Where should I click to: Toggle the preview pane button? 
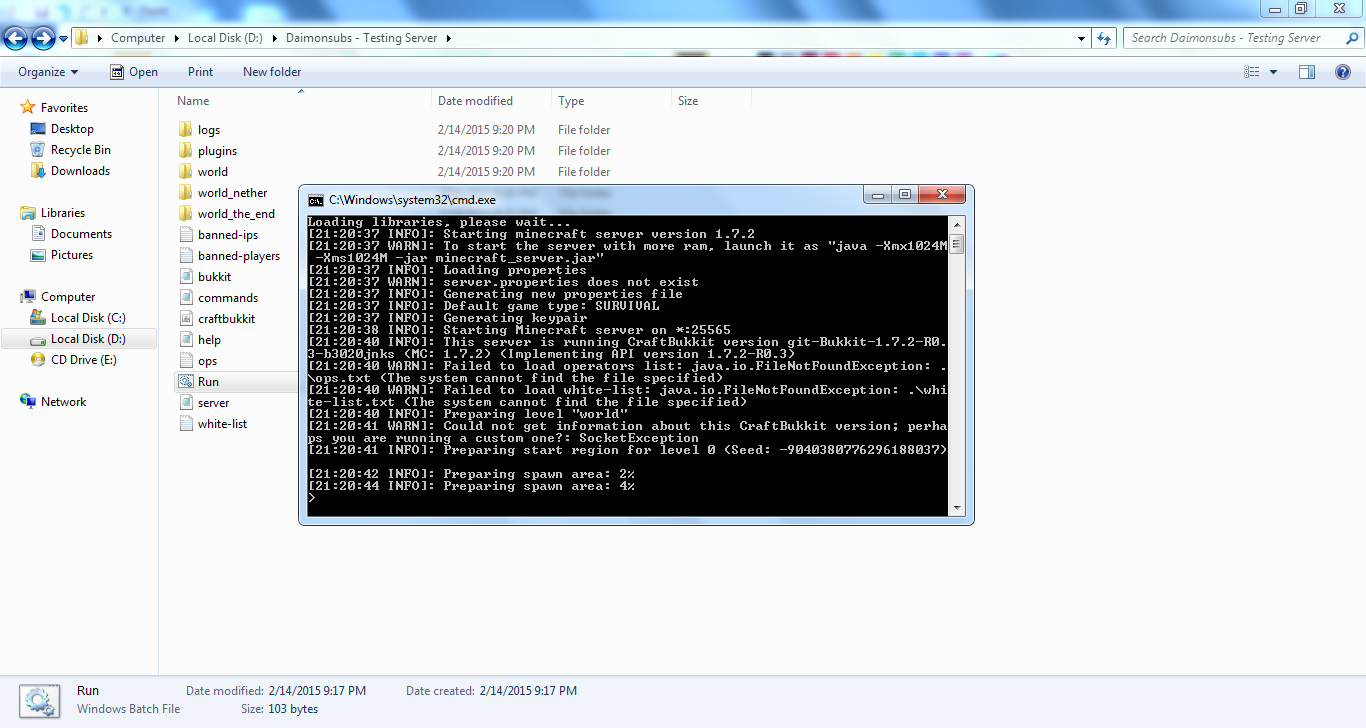point(1306,72)
